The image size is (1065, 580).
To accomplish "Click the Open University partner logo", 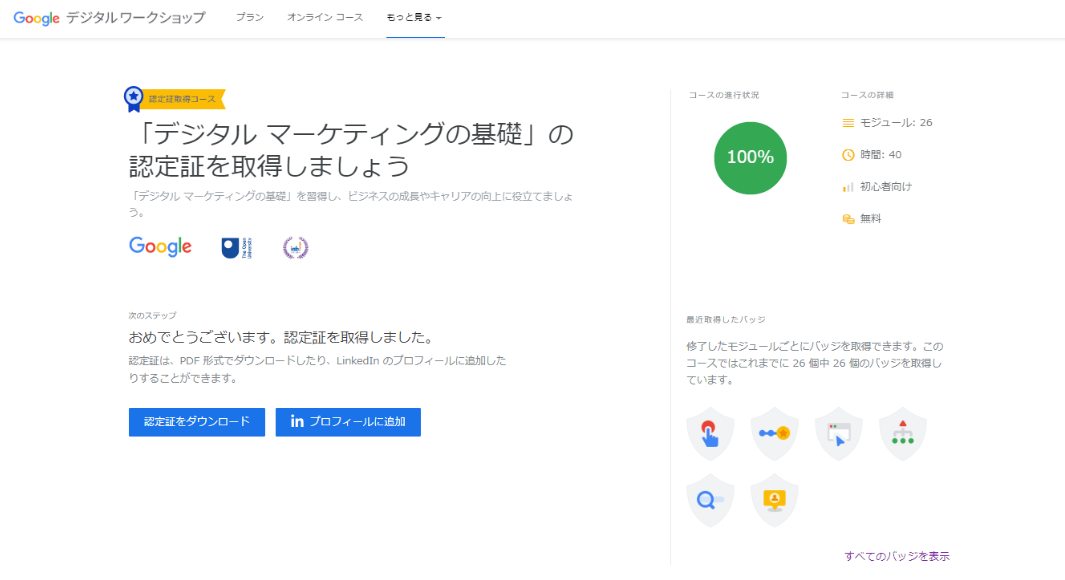I will (236, 245).
